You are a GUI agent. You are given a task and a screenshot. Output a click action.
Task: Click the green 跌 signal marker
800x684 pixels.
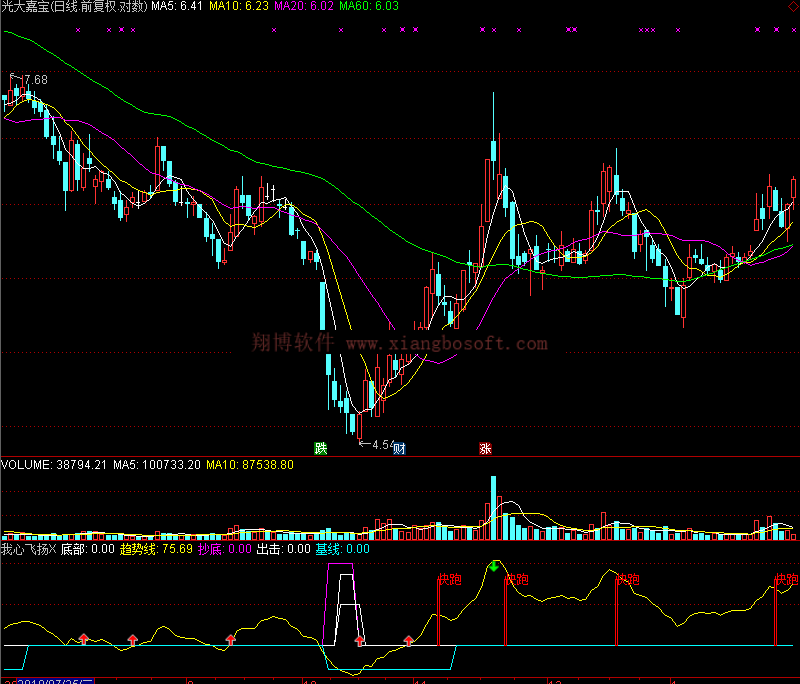point(320,448)
